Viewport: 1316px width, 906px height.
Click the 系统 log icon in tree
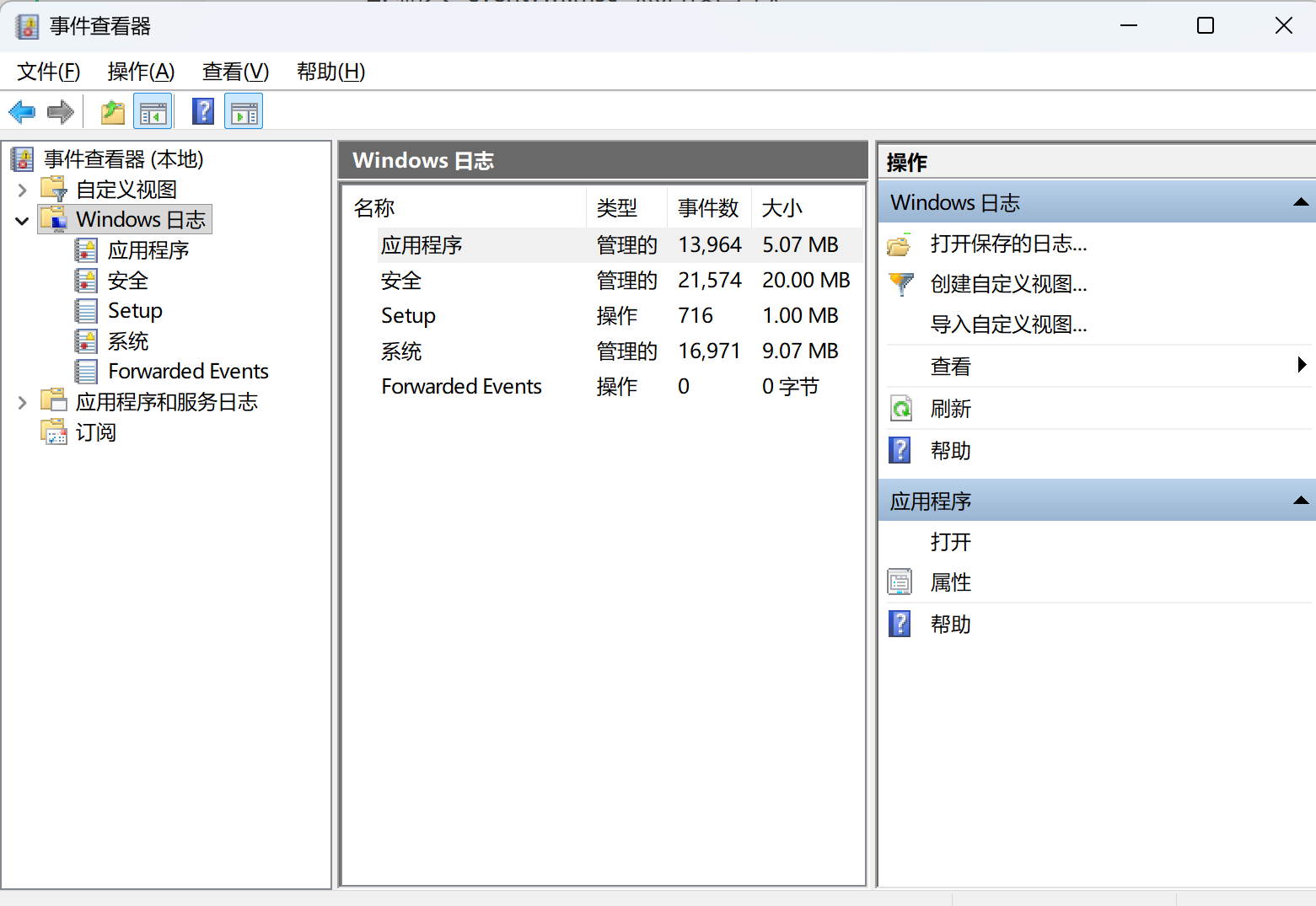click(86, 341)
